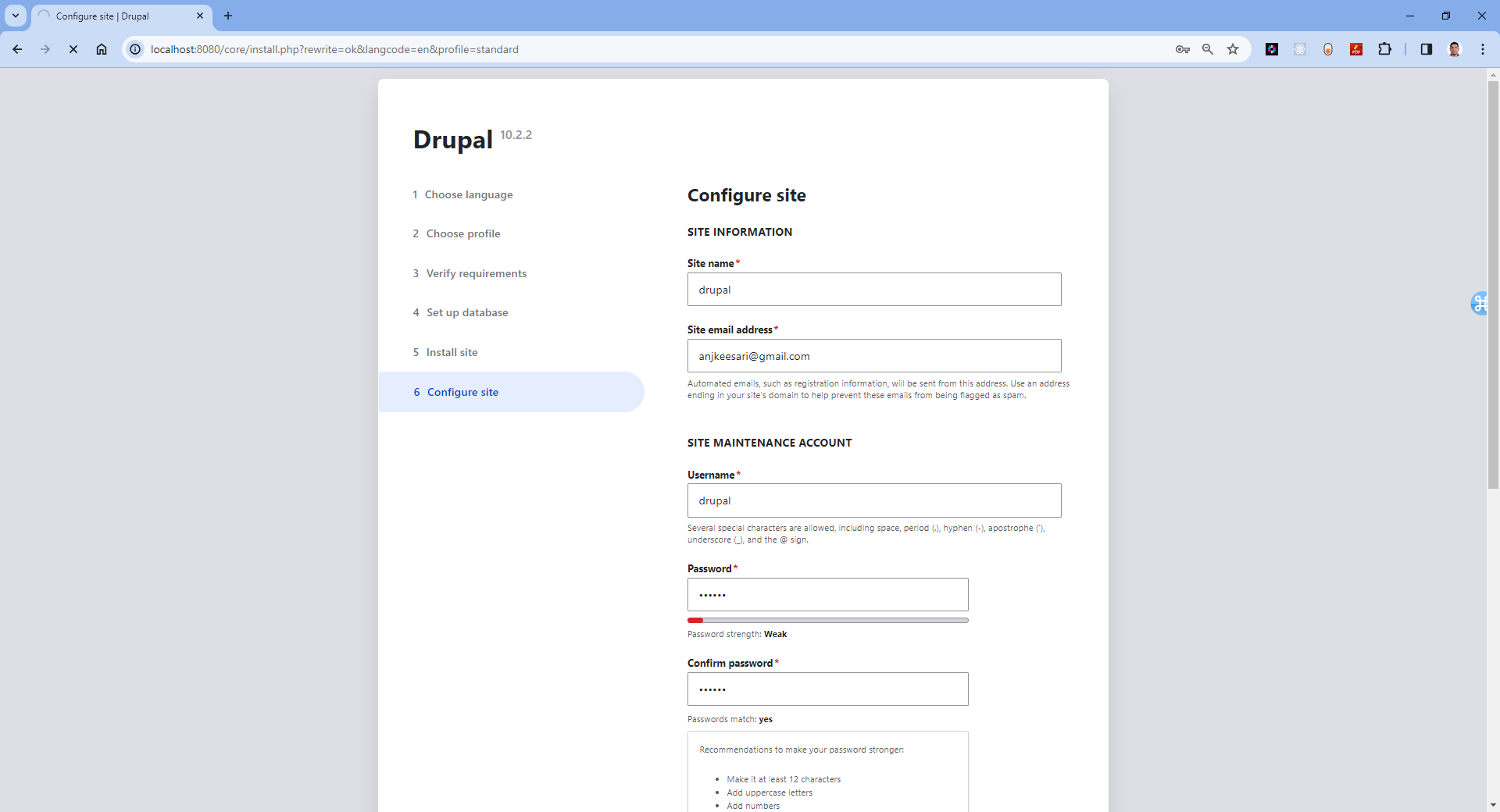Open the browser home page icon
Viewport: 1500px width, 812px height.
pyautogui.click(x=102, y=49)
